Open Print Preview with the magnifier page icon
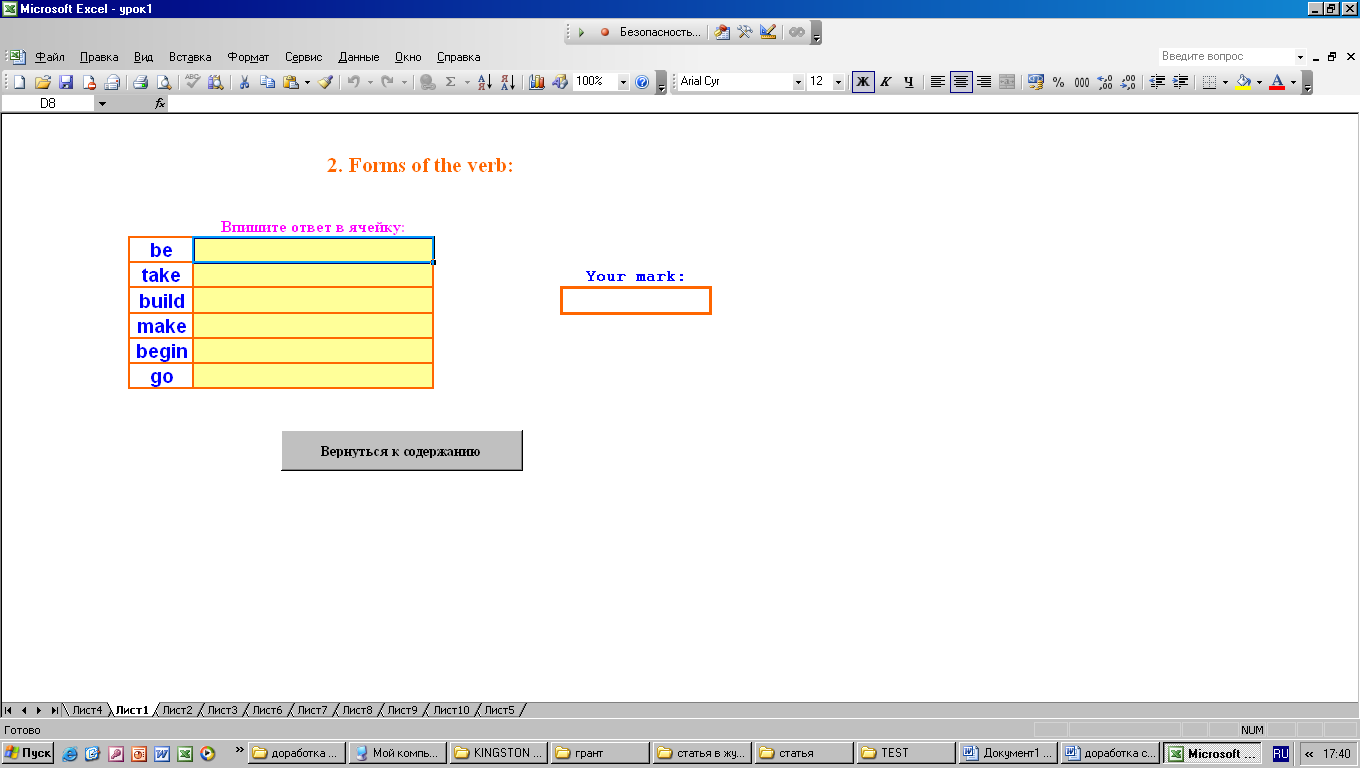Image resolution: width=1360 pixels, height=768 pixels. point(164,82)
